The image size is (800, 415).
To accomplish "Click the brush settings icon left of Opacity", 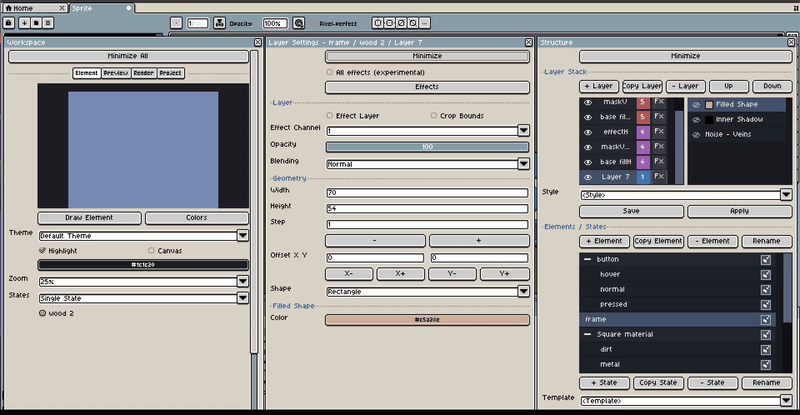I will pyautogui.click(x=219, y=23).
